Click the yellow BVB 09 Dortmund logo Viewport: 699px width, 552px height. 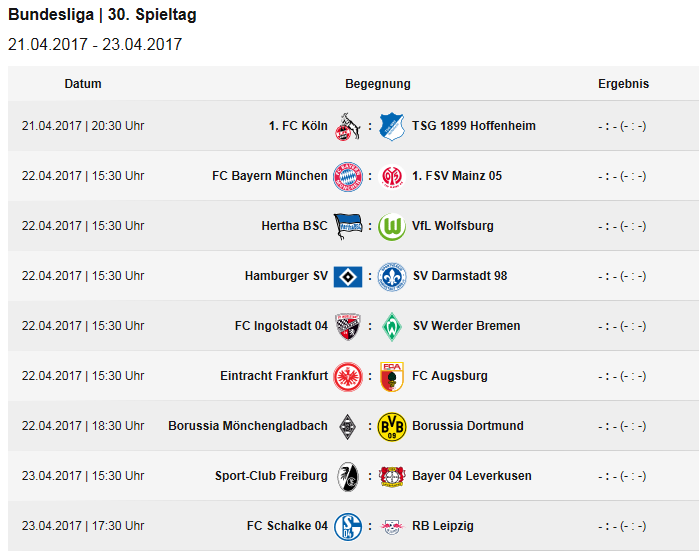pos(392,427)
